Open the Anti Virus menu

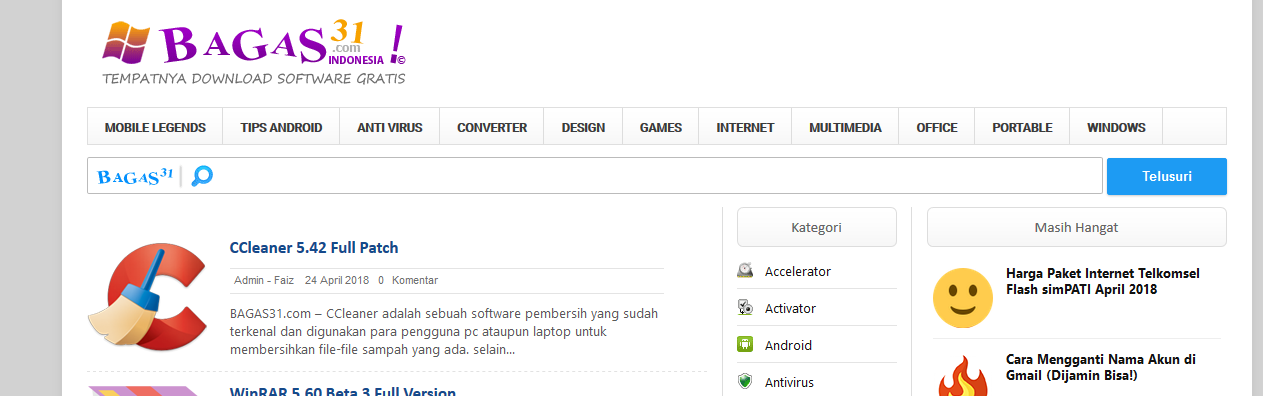pyautogui.click(x=390, y=127)
